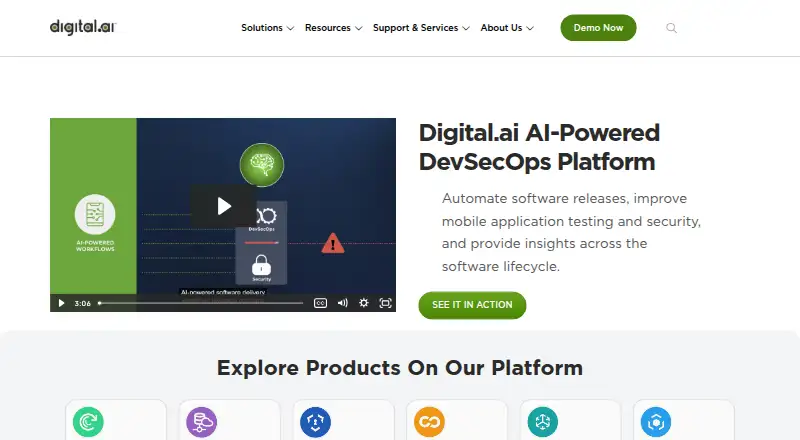Click the Demo Now button
This screenshot has width=800, height=440.
[x=598, y=28]
